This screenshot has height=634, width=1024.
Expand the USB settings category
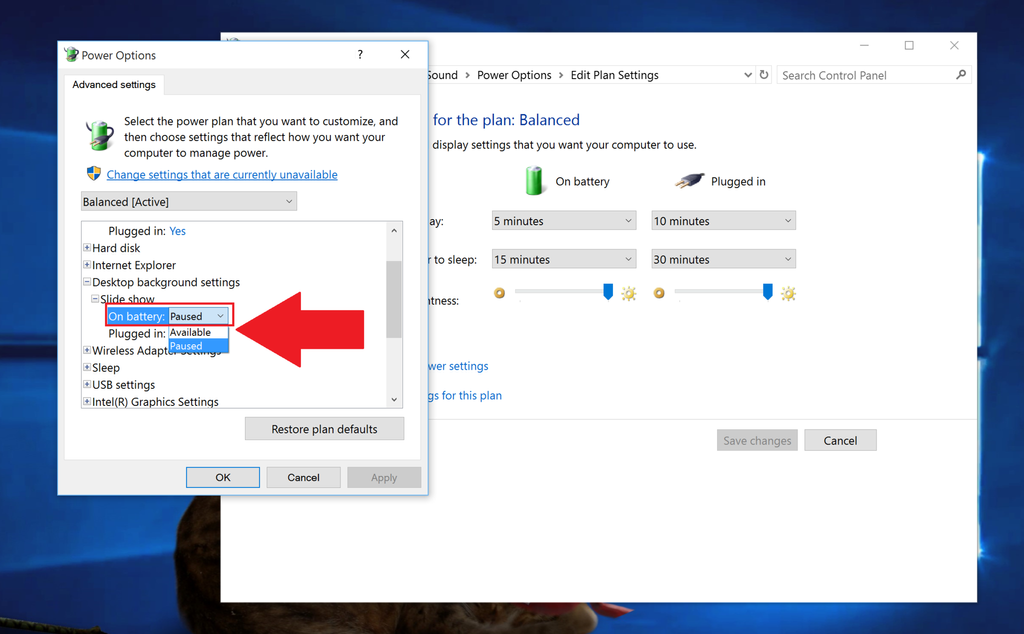pyautogui.click(x=85, y=384)
